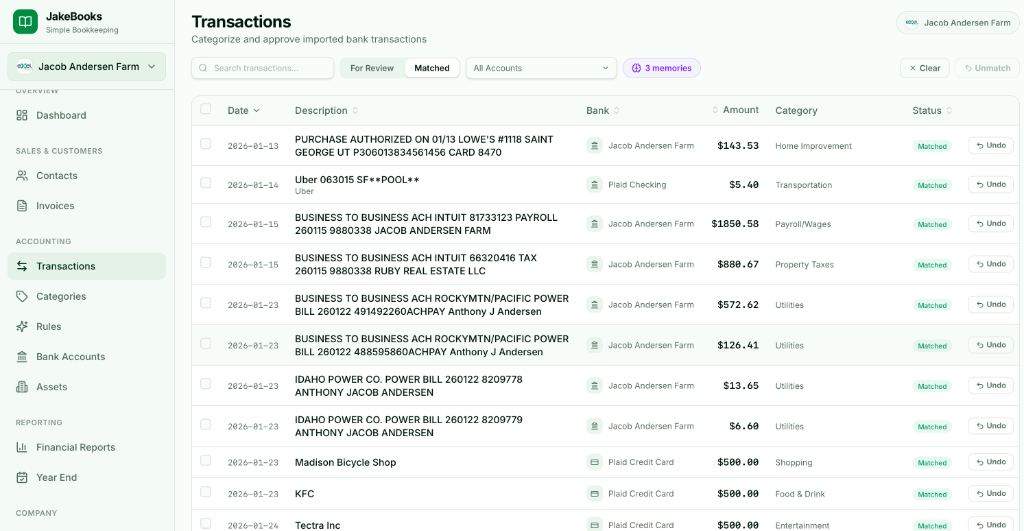
Task: Undo the IDAHO POWER $6.60 match
Action: tap(991, 425)
